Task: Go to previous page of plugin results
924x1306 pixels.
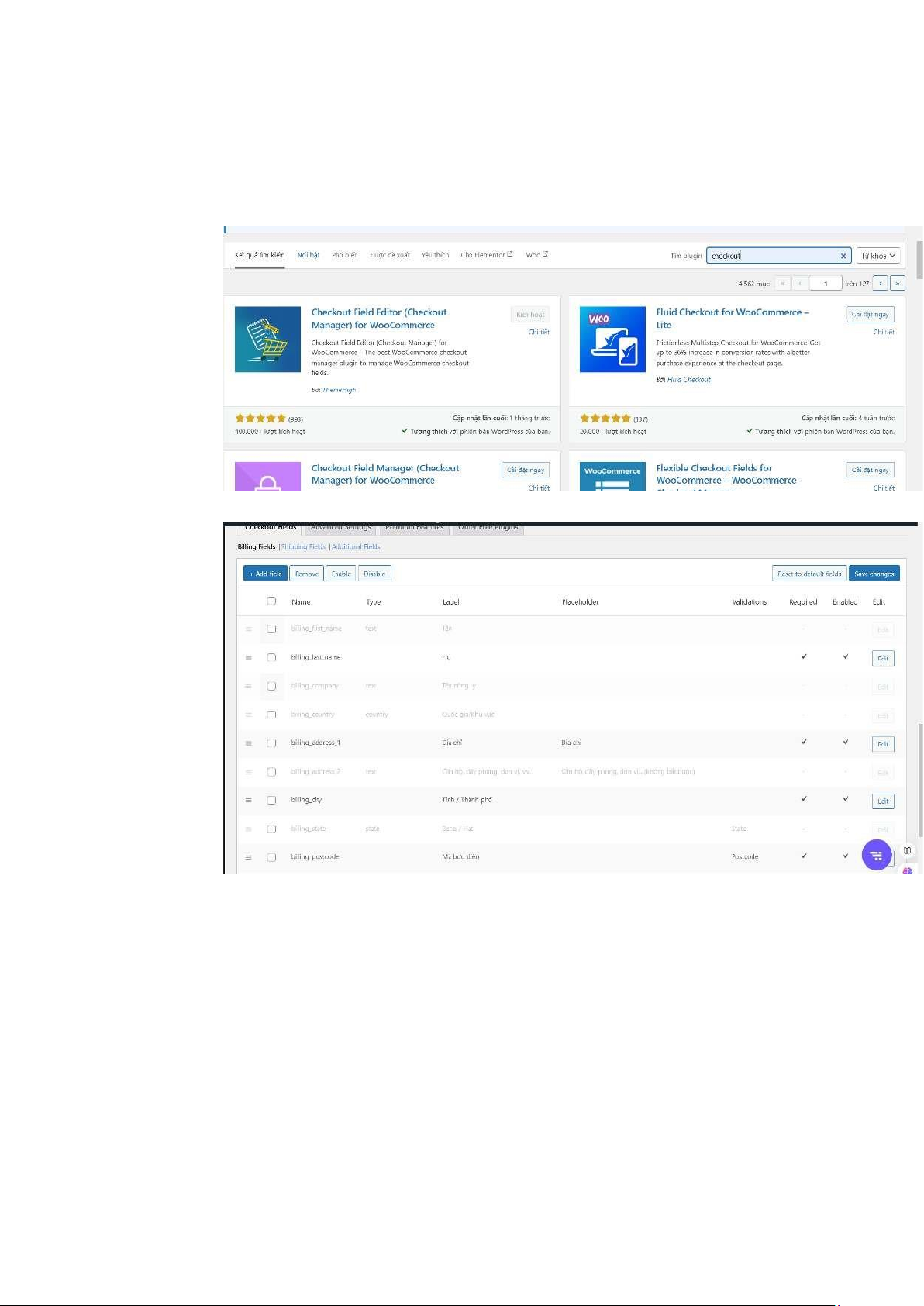Action: click(x=799, y=284)
